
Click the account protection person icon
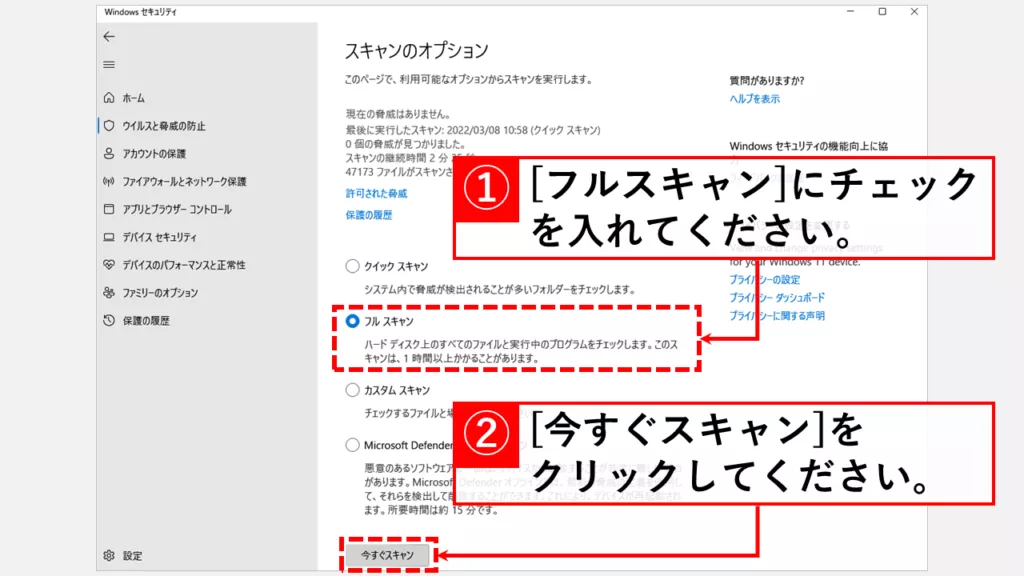point(109,154)
